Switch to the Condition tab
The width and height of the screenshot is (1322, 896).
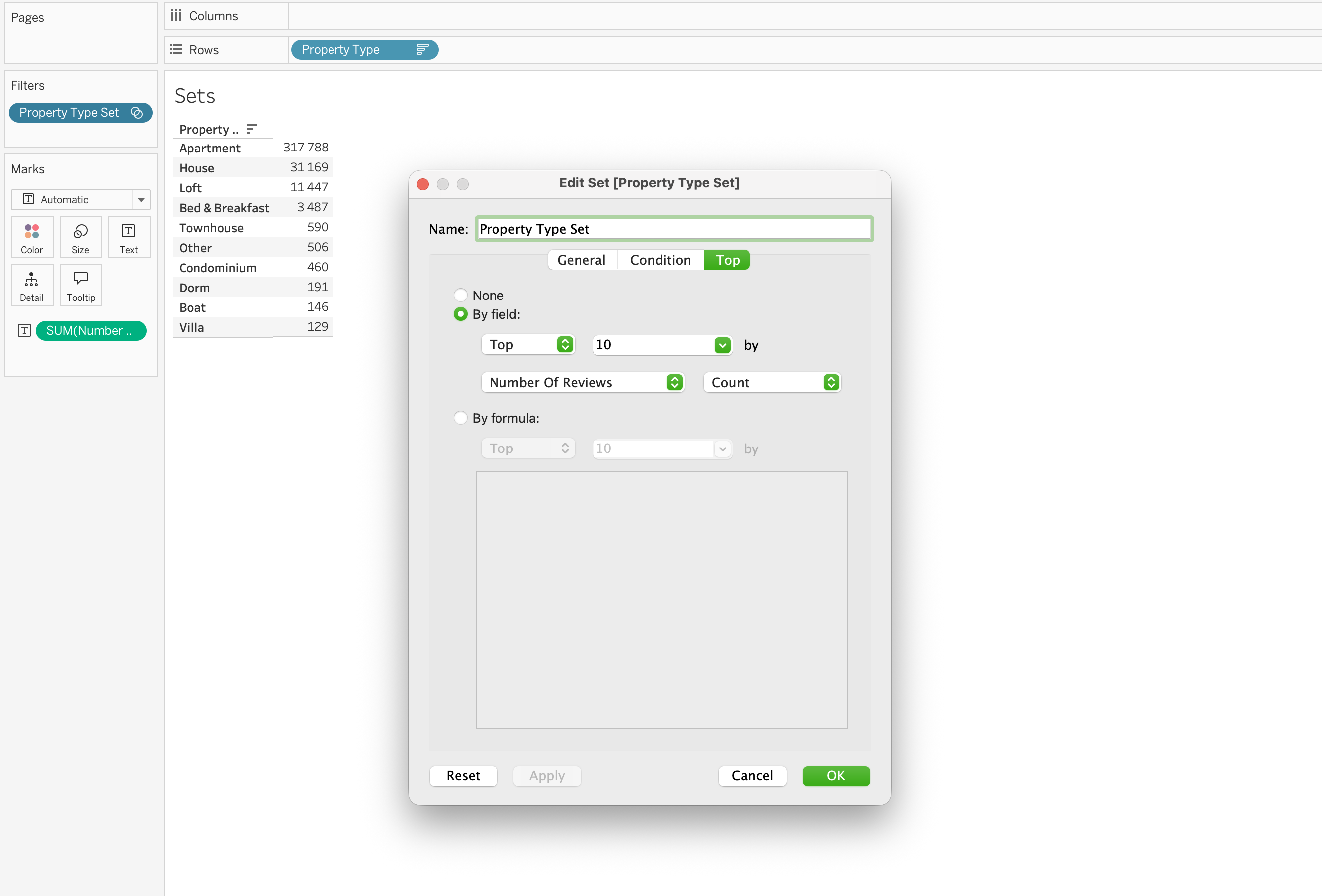(x=660, y=260)
